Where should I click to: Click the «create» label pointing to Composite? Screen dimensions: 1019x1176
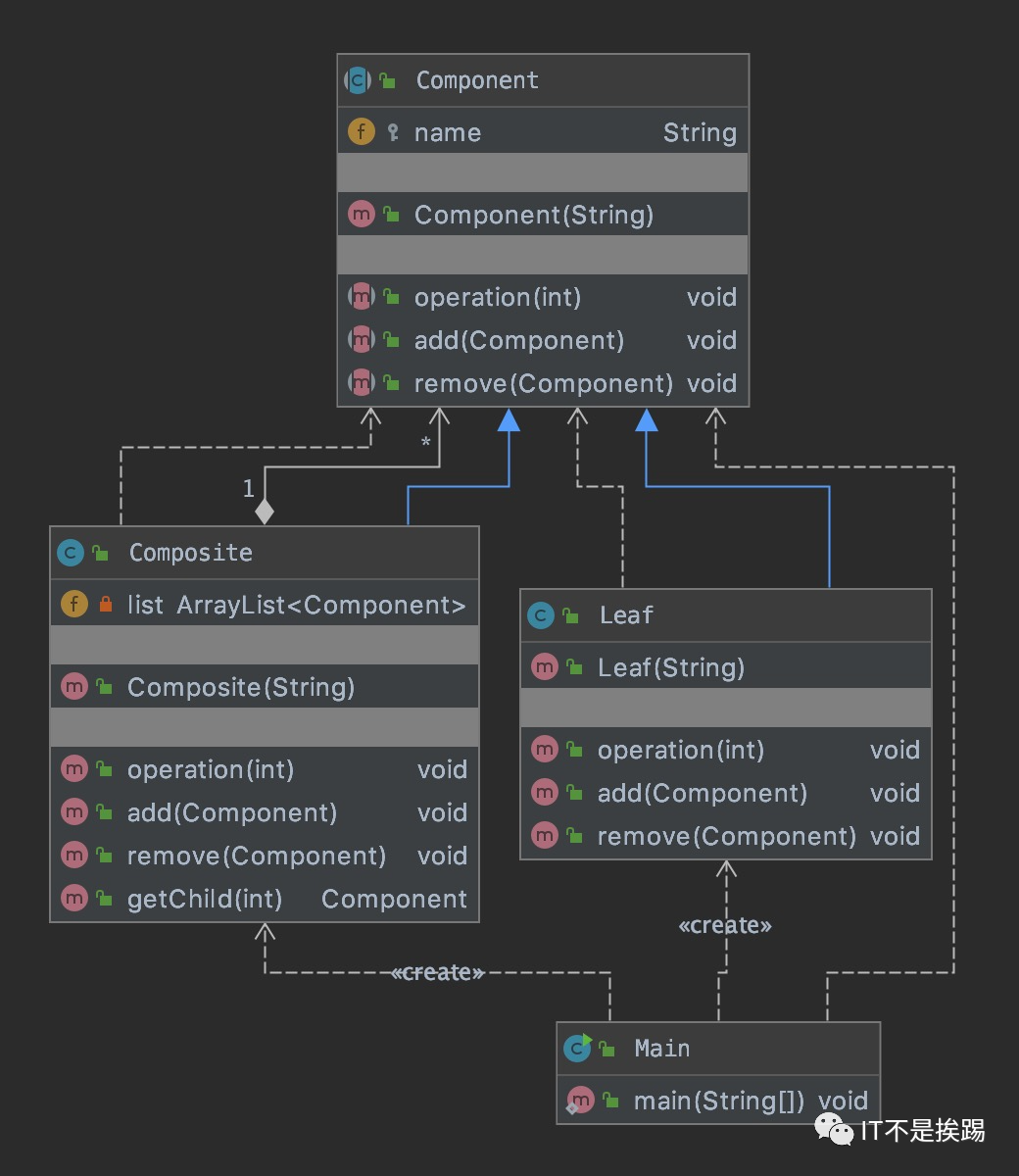pos(437,972)
